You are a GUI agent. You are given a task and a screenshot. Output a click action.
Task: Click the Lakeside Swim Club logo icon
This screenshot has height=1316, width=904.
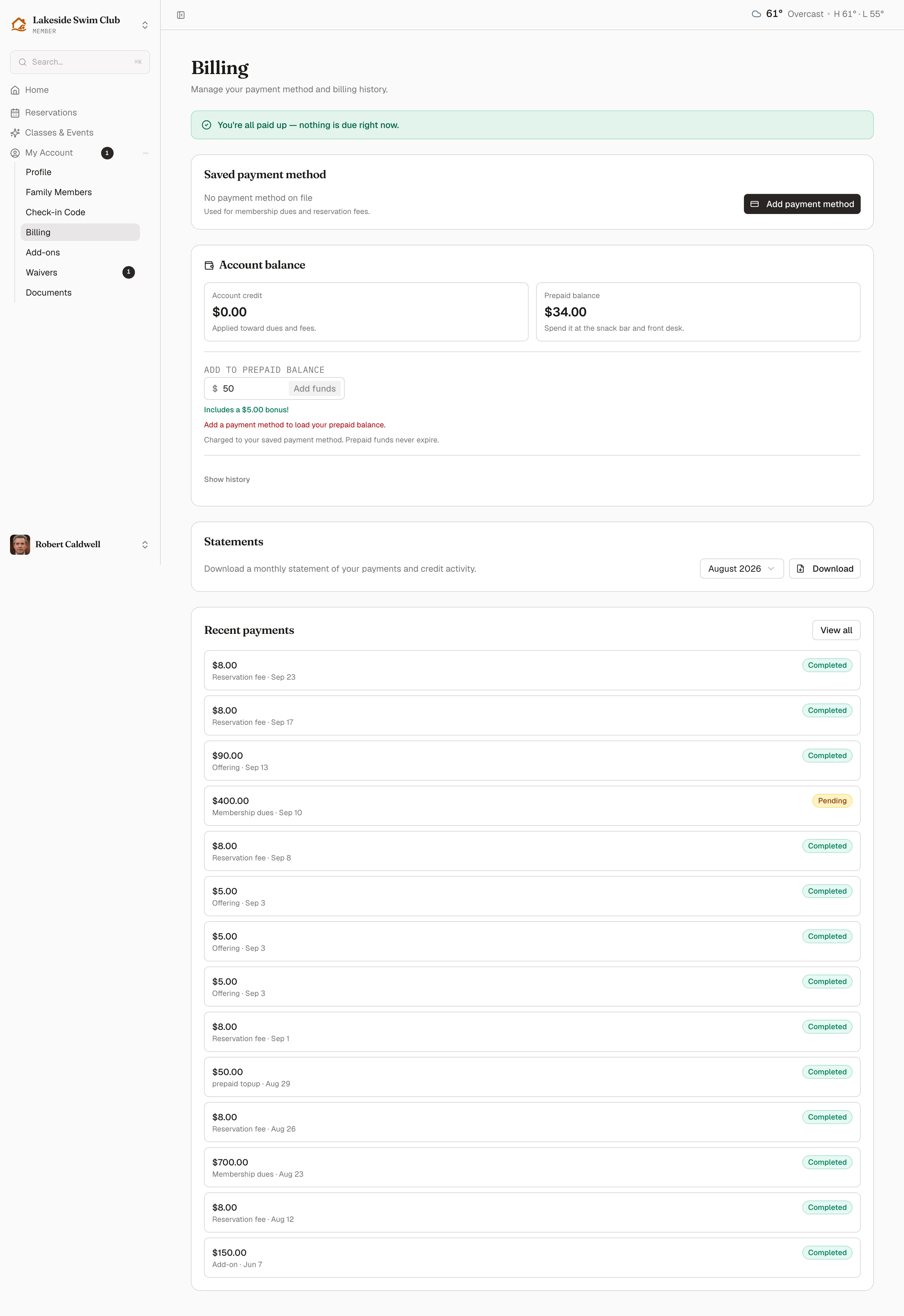19,24
